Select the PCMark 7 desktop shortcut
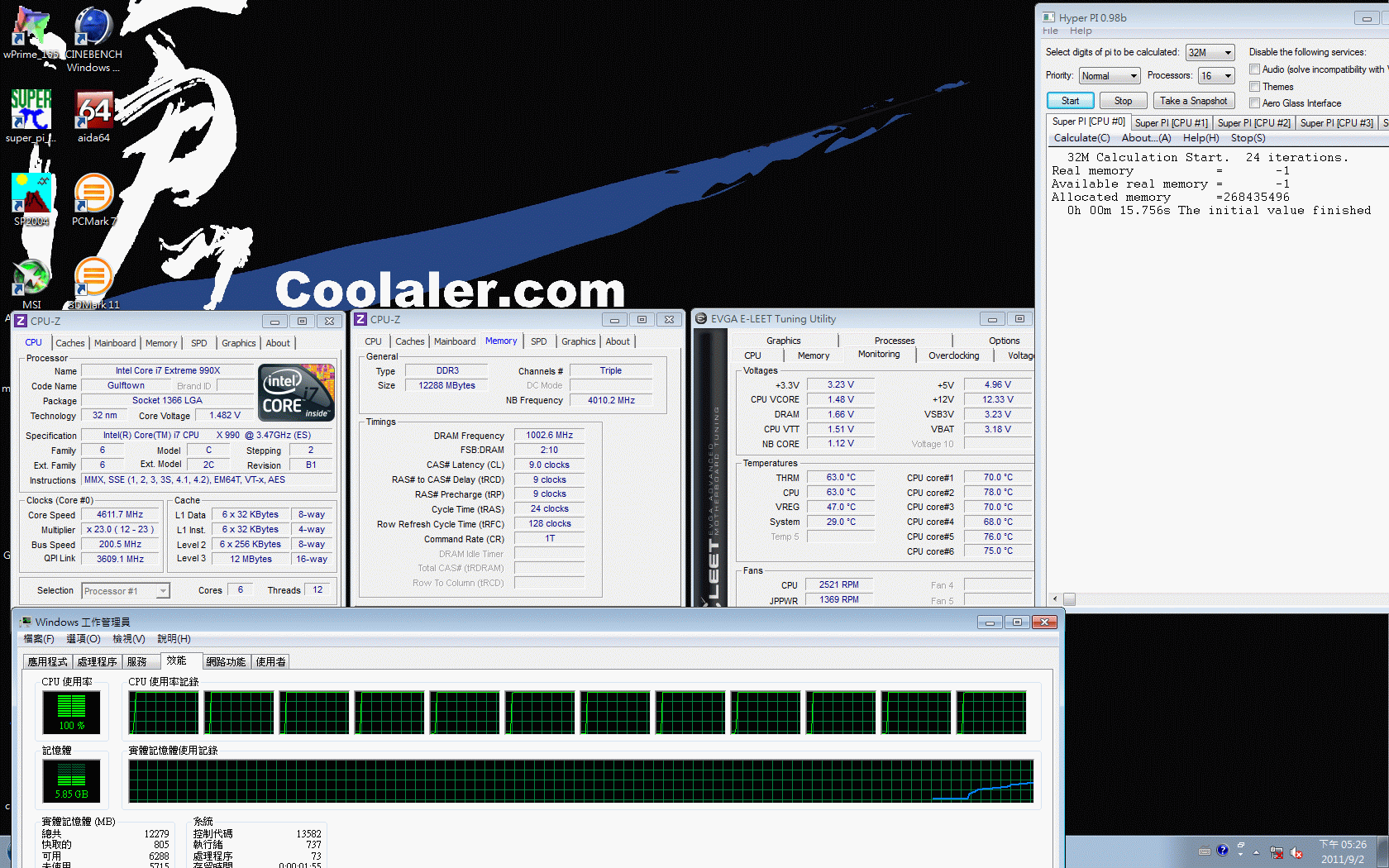This screenshot has height=868, width=1389. tap(93, 199)
